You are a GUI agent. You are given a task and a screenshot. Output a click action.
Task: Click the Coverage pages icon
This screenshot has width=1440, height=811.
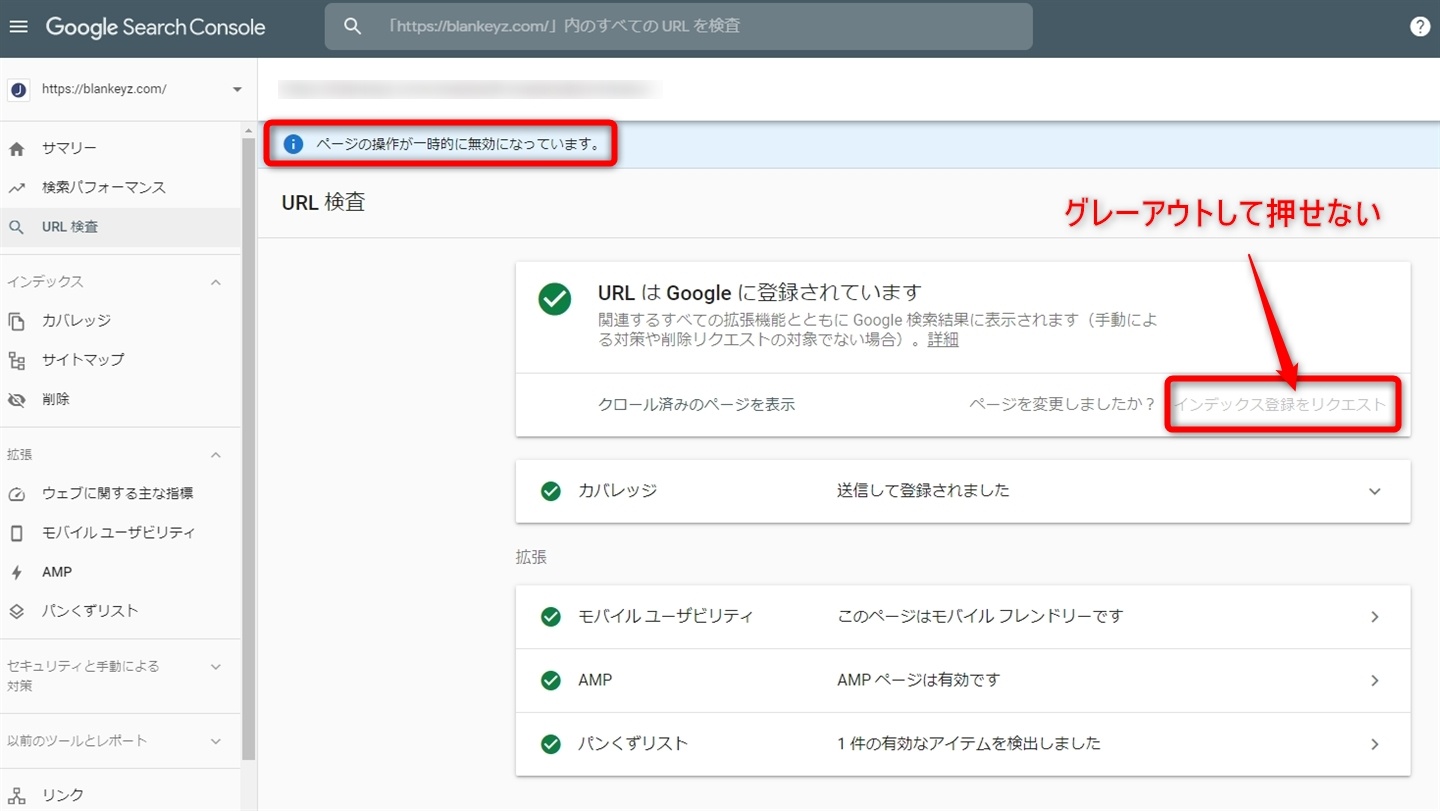coord(16,321)
